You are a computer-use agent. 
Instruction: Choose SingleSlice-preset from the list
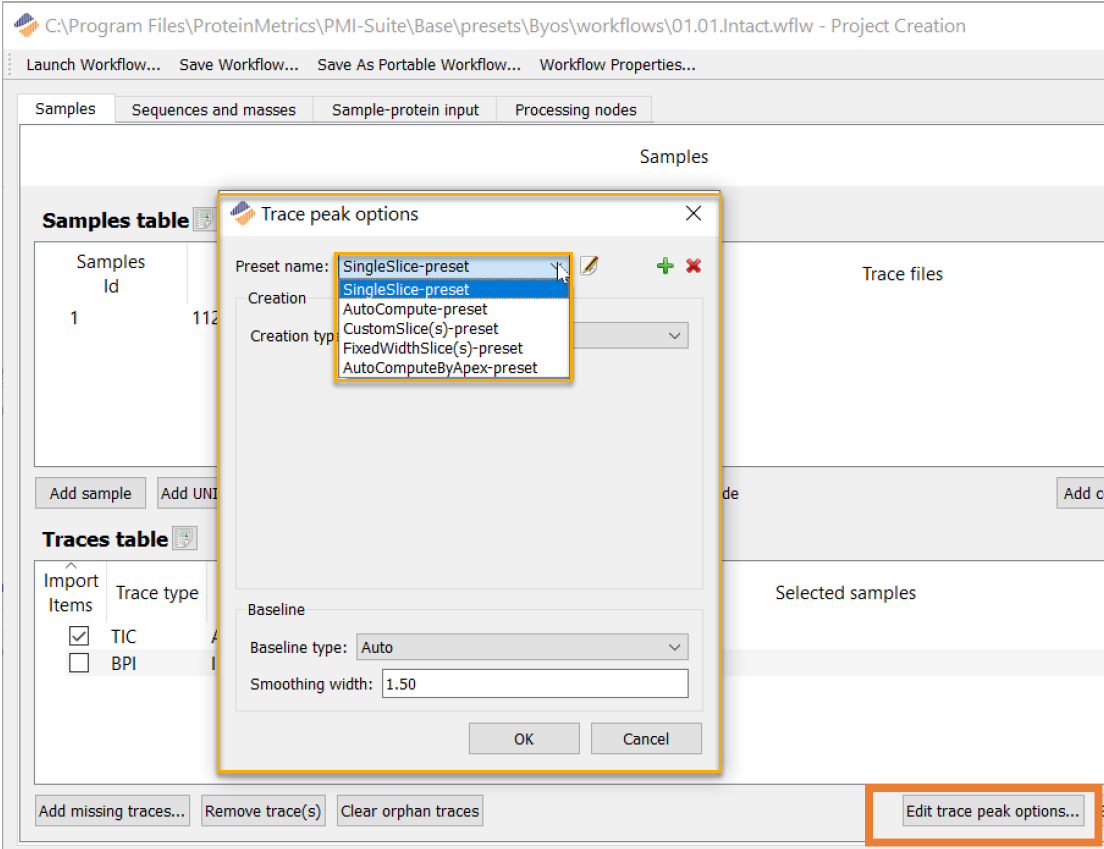coord(453,289)
